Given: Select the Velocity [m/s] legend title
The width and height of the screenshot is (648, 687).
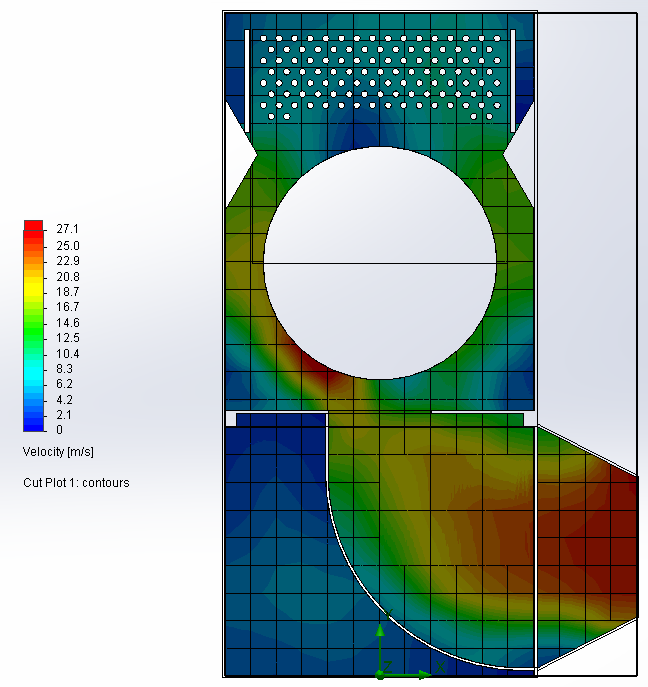Looking at the screenshot, I should pyautogui.click(x=58, y=452).
